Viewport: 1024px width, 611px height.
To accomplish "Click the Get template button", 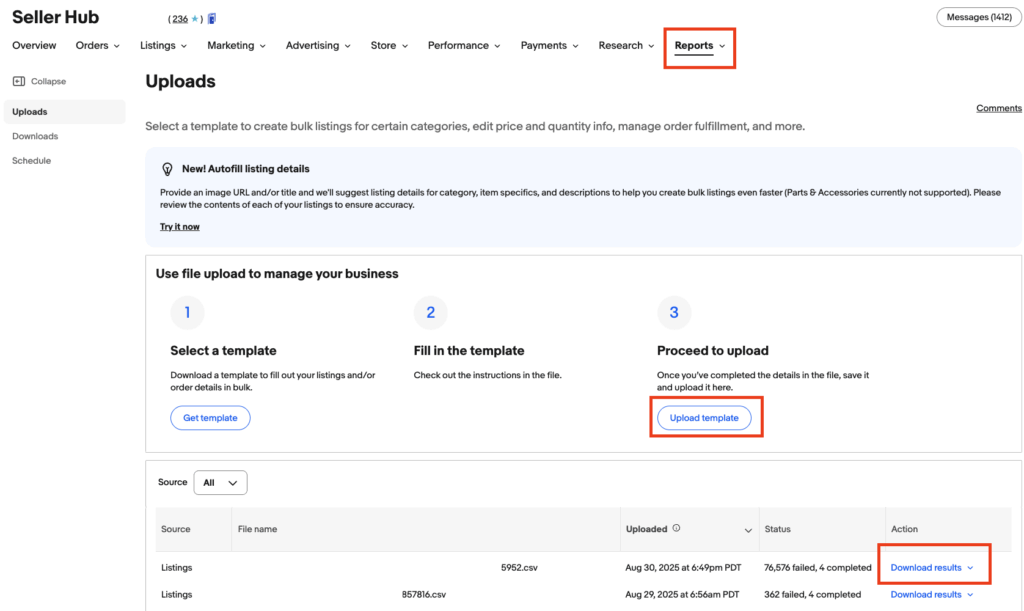I will (210, 418).
